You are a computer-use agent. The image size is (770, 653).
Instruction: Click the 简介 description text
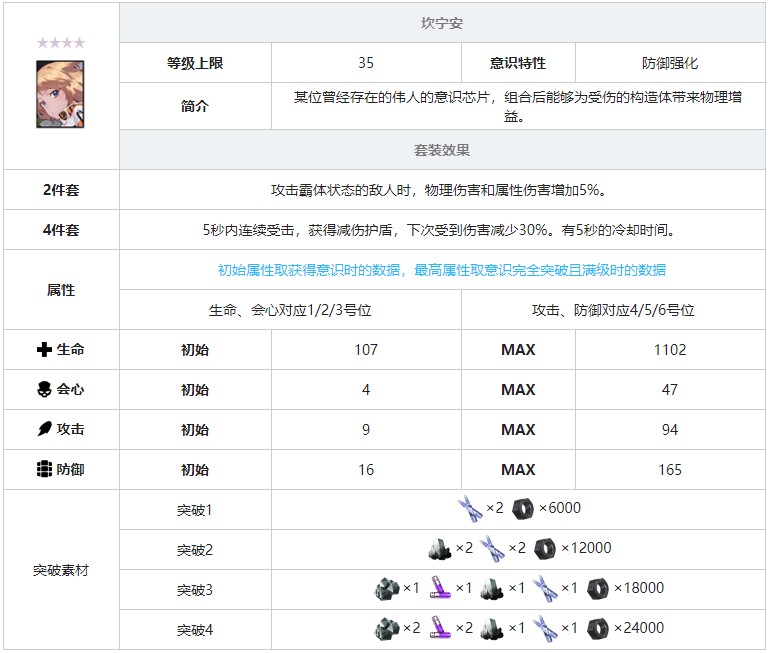point(518,107)
